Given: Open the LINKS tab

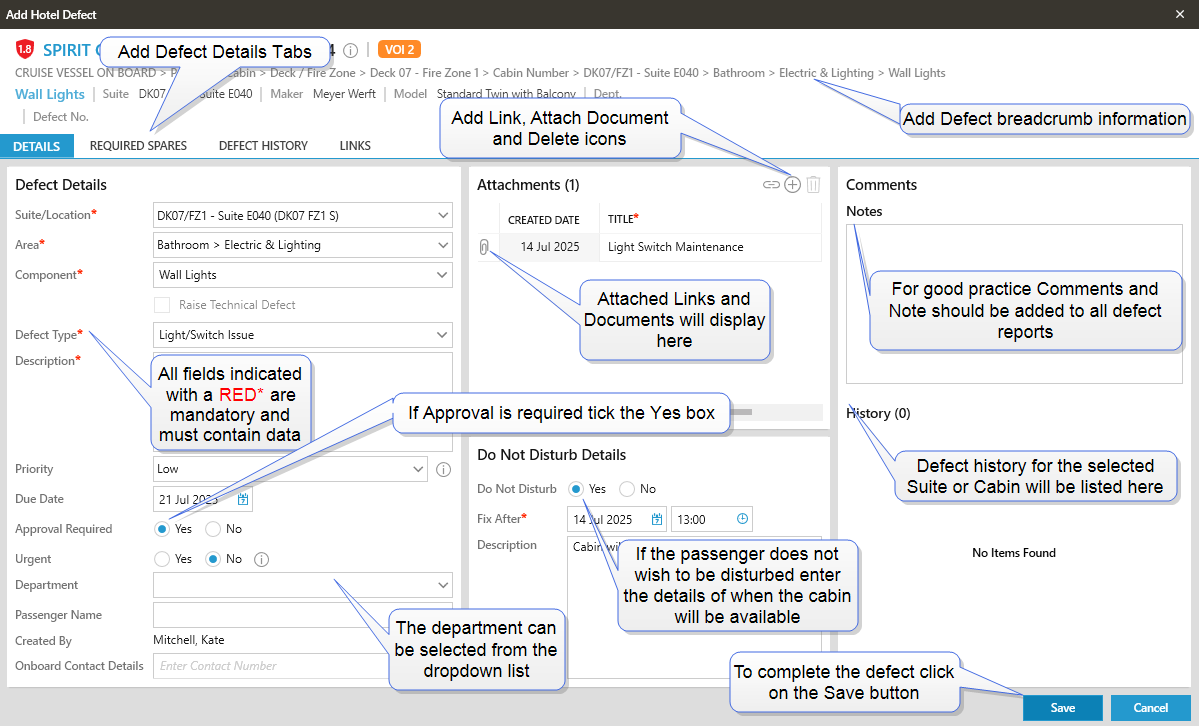Looking at the screenshot, I should click(x=355, y=146).
